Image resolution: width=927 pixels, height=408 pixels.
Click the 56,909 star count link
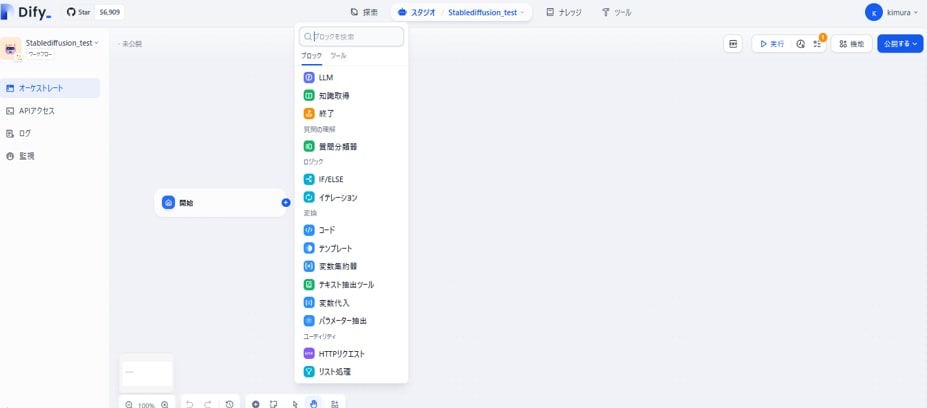click(109, 12)
